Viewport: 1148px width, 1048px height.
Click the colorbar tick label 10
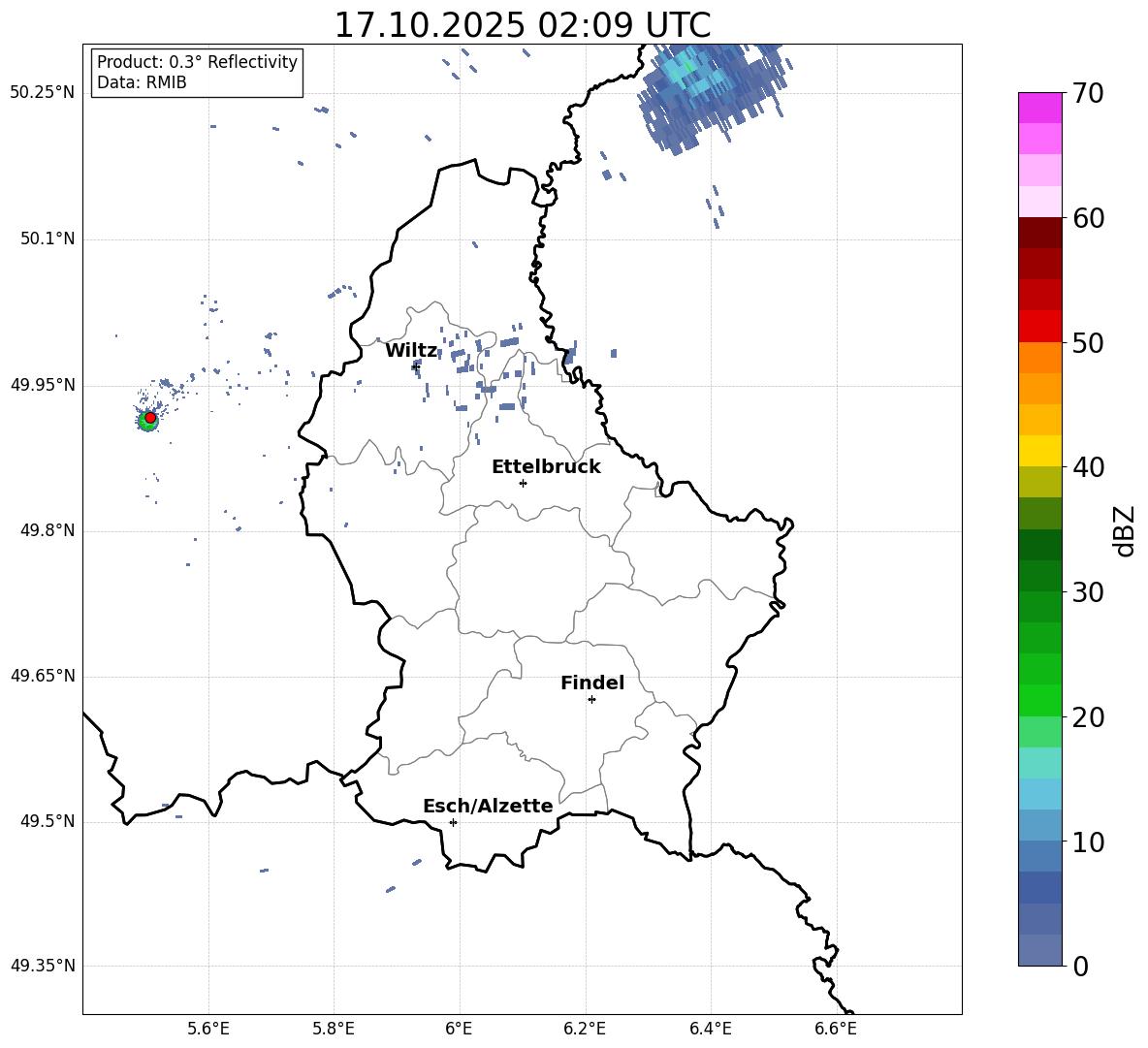(x=1088, y=842)
